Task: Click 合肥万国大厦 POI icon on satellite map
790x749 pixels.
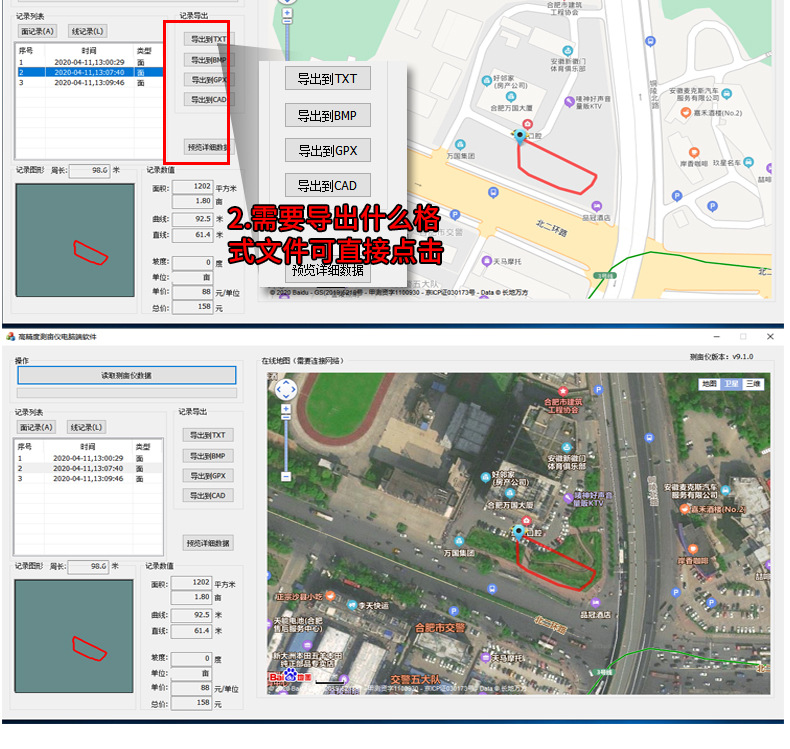Action: 510,493
